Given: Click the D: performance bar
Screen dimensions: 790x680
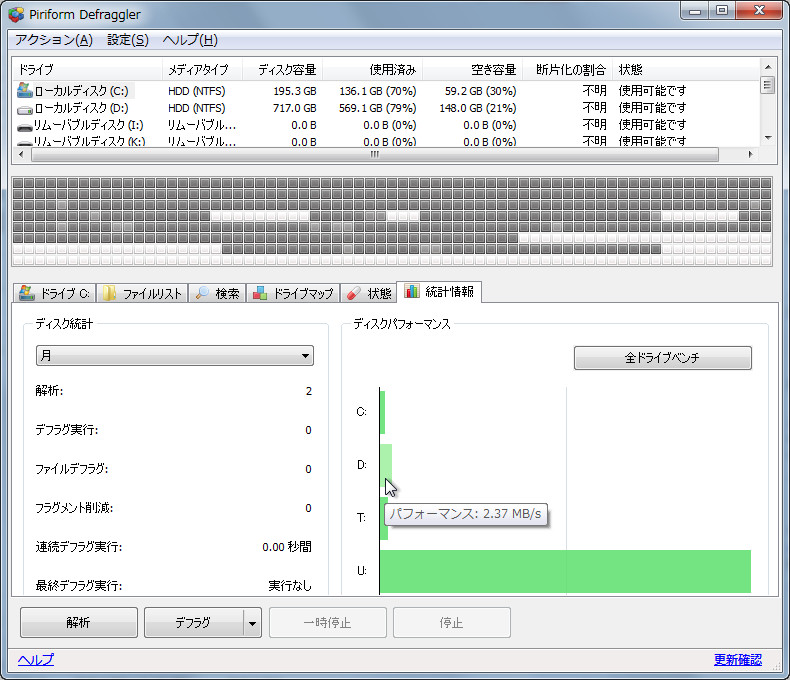Looking at the screenshot, I should pyautogui.click(x=386, y=465).
